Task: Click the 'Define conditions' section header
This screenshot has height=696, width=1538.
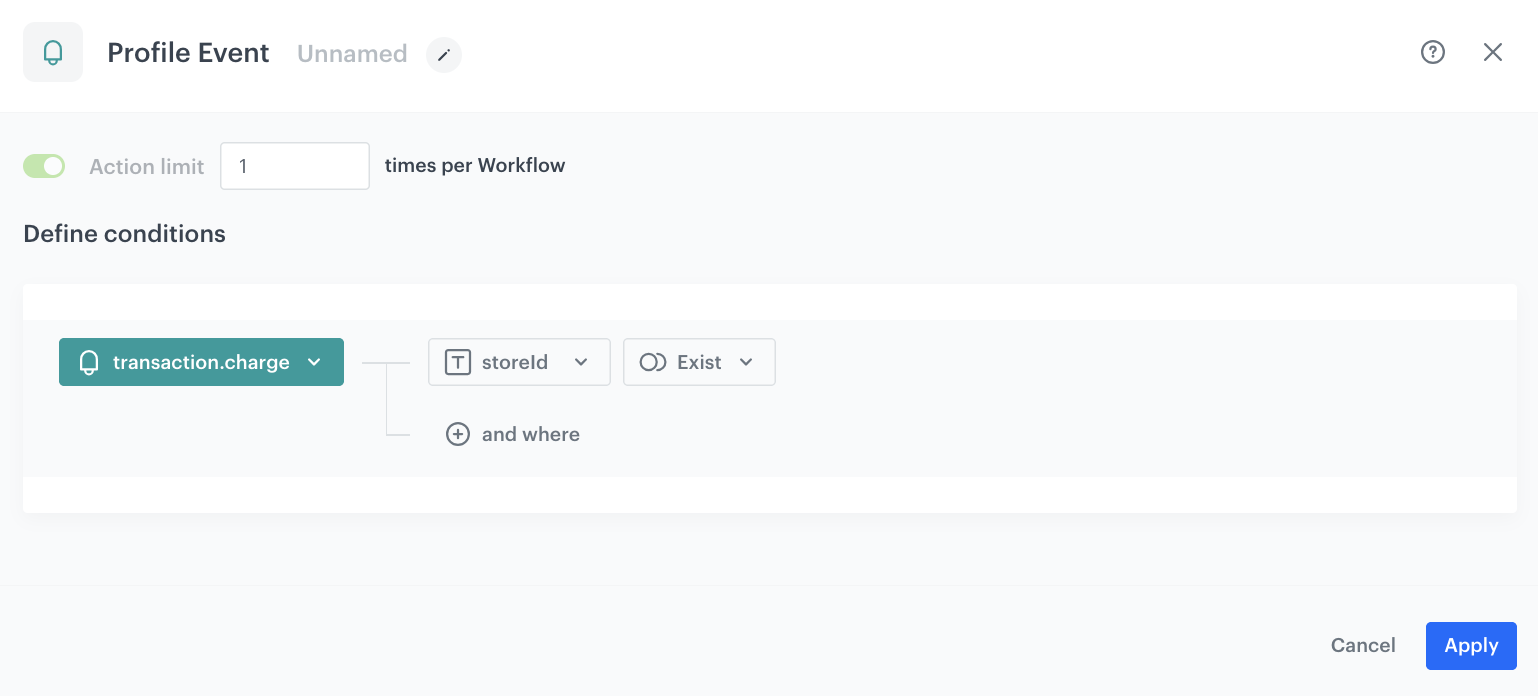Action: [124, 233]
